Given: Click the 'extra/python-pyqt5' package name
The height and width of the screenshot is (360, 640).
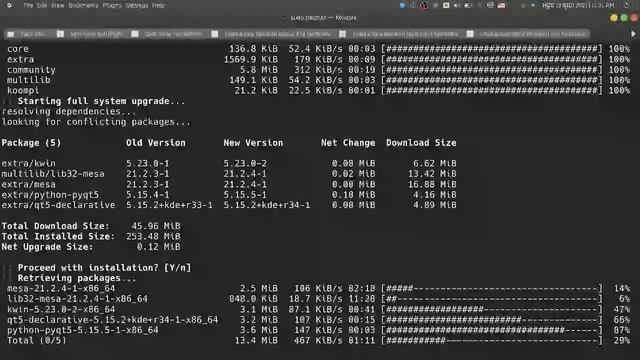Looking at the screenshot, I should pyautogui.click(x=50, y=195).
